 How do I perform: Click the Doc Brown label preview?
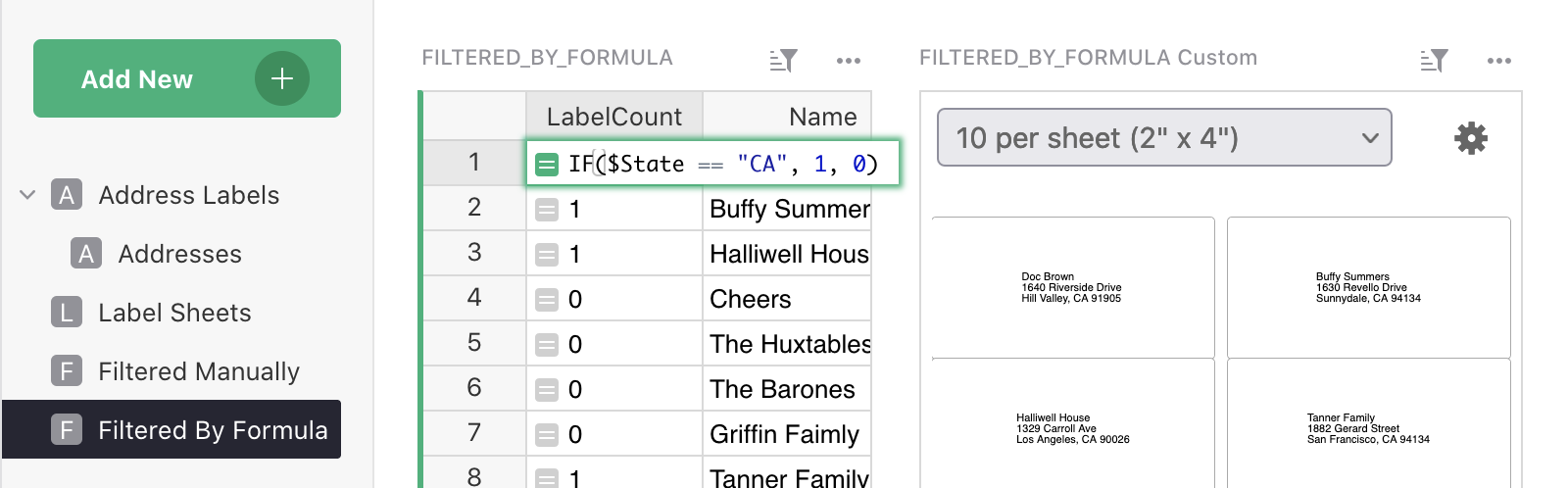coord(1072,287)
